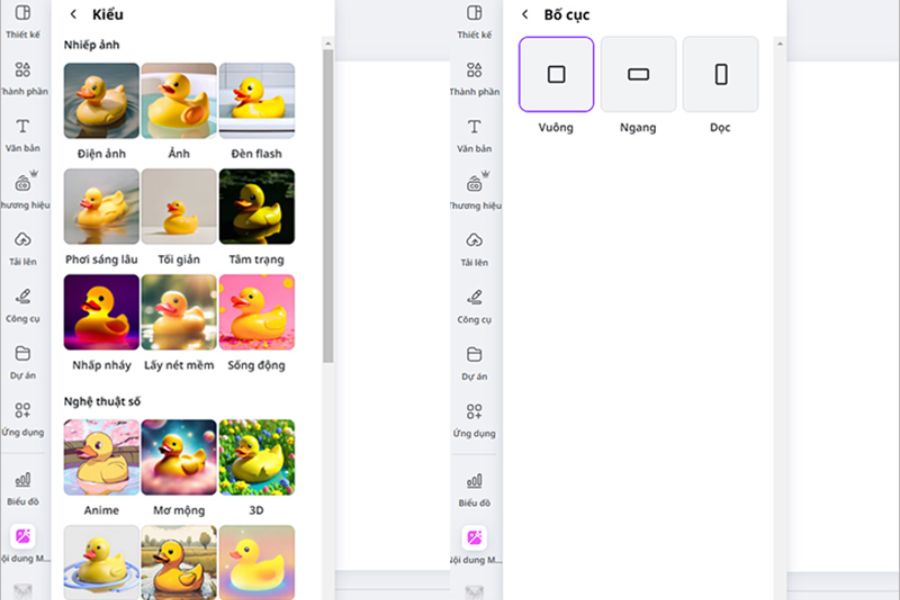Click Biểu đồ chart icon beside the Kiểu panel
The width and height of the screenshot is (900, 600).
[x=23, y=481]
